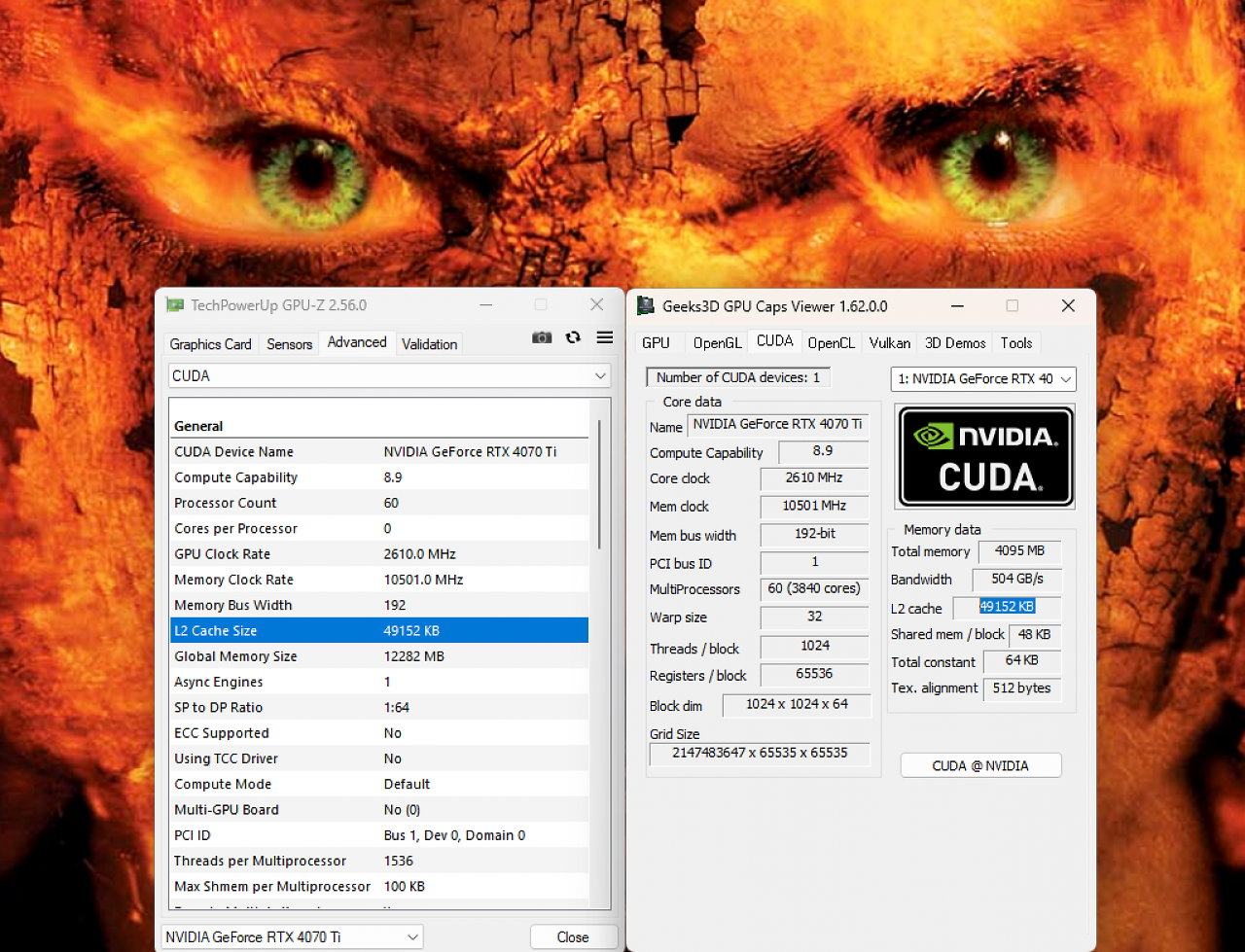Click the Grid Size value field
The width and height of the screenshot is (1245, 952).
760,754
